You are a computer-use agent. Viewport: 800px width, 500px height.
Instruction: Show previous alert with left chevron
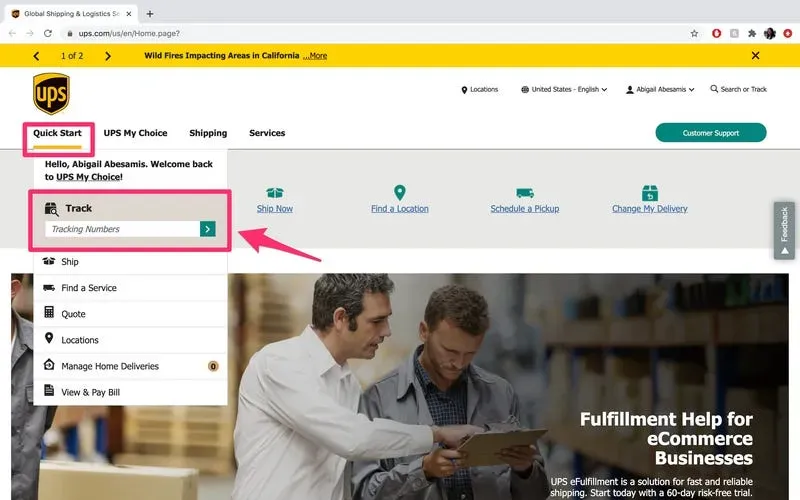coord(36,56)
